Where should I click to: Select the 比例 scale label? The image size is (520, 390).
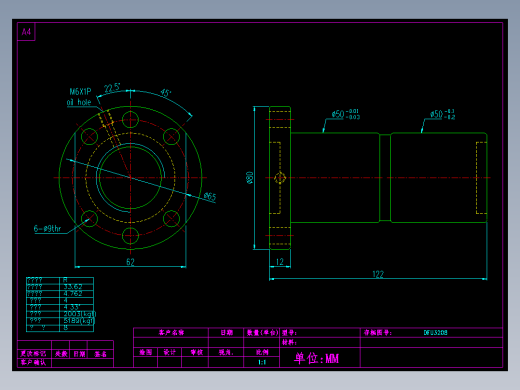[262, 352]
